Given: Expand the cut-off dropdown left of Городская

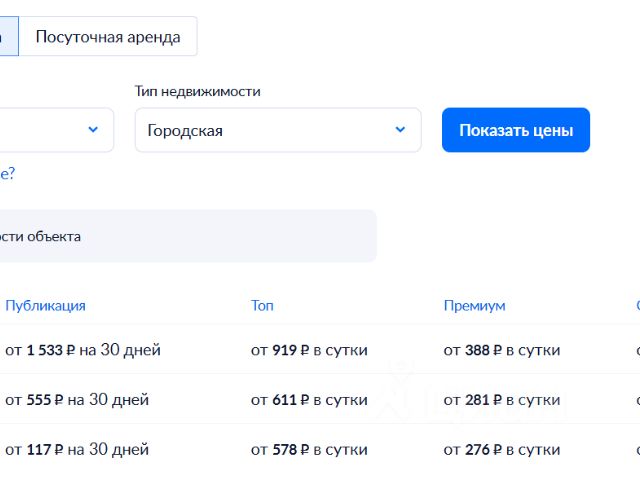Looking at the screenshot, I should click(57, 130).
